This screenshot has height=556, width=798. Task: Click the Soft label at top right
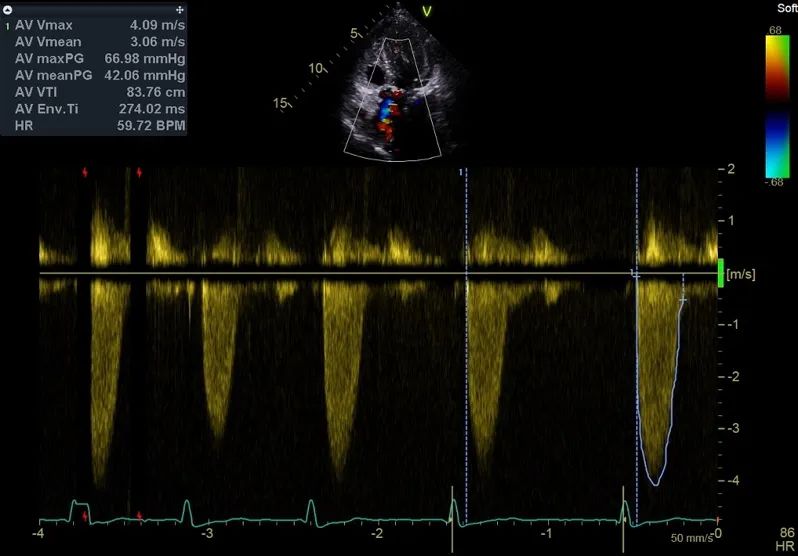786,8
